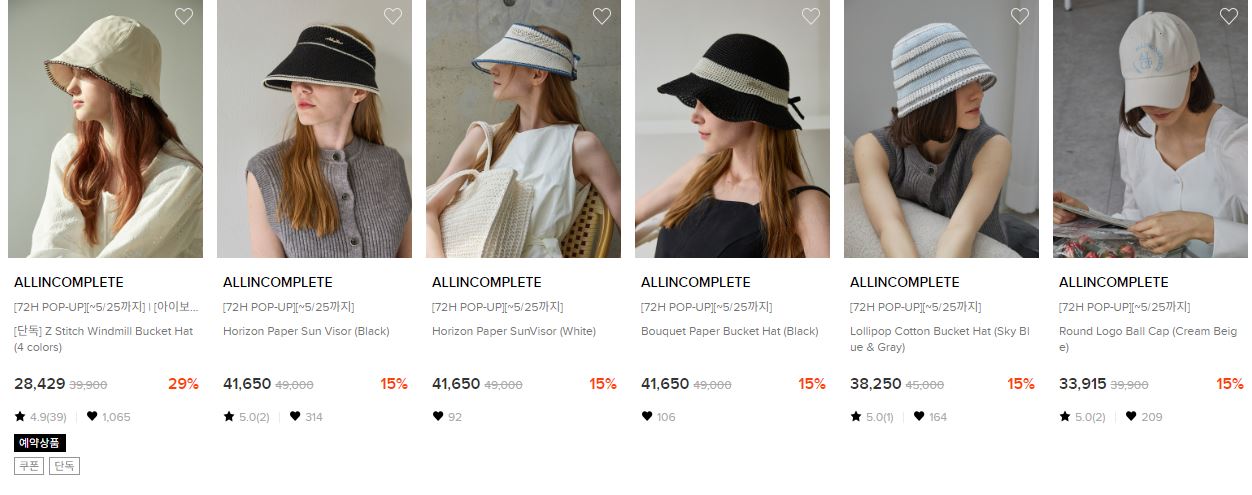Click heart icon on Round Logo Ball Cap image

[1229, 16]
